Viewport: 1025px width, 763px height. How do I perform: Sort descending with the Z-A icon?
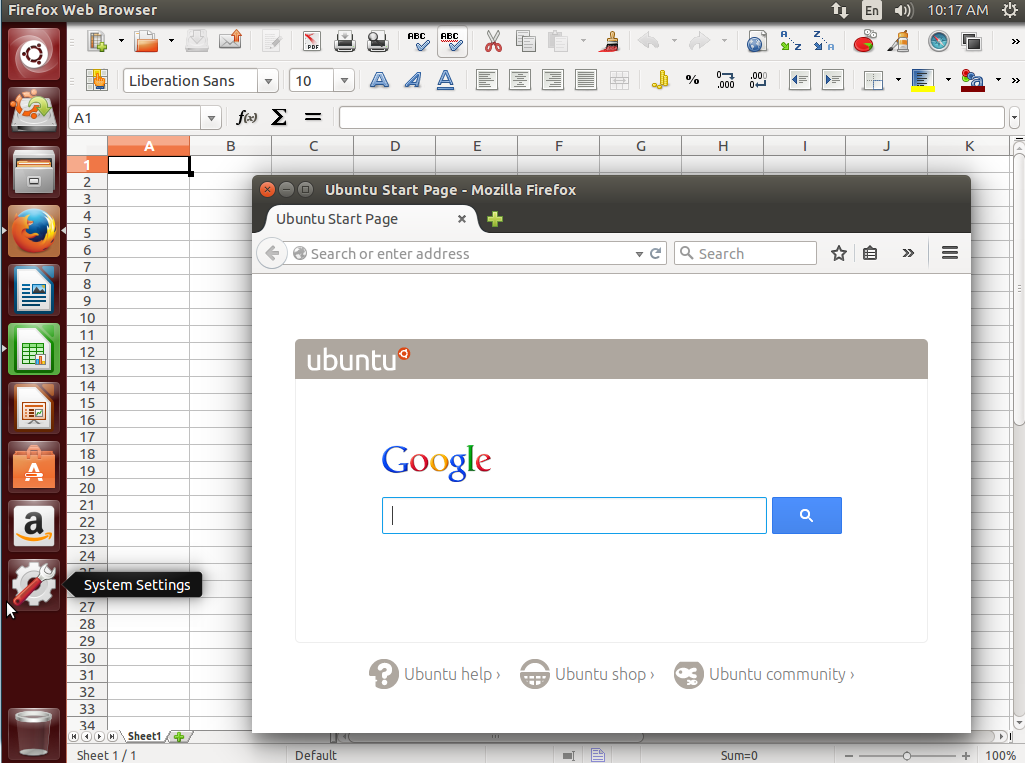tap(823, 41)
